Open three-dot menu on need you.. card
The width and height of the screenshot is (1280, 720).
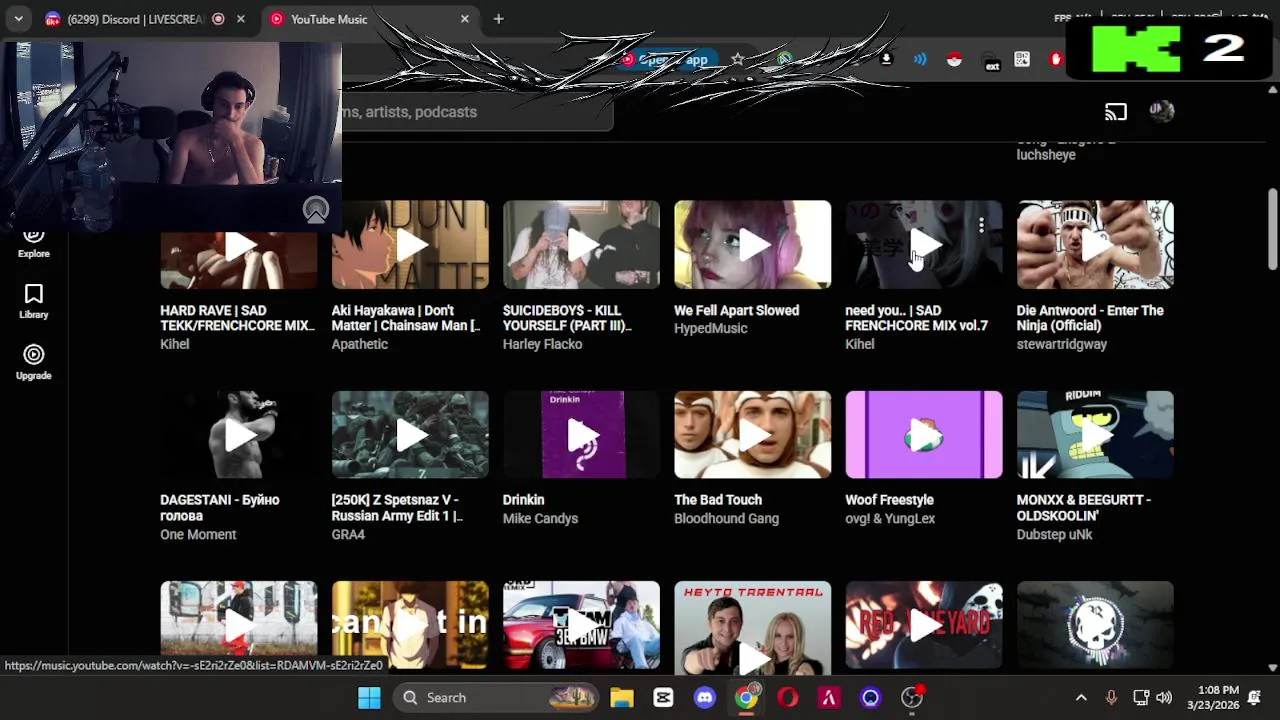point(981,226)
